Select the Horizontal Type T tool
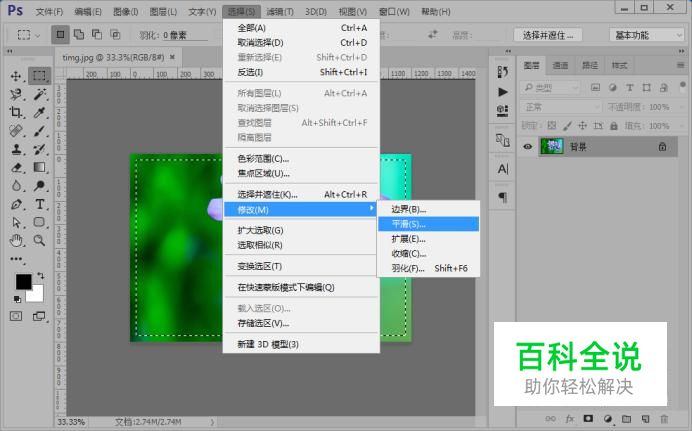Viewport: 692px width, 431px height. tap(40, 204)
